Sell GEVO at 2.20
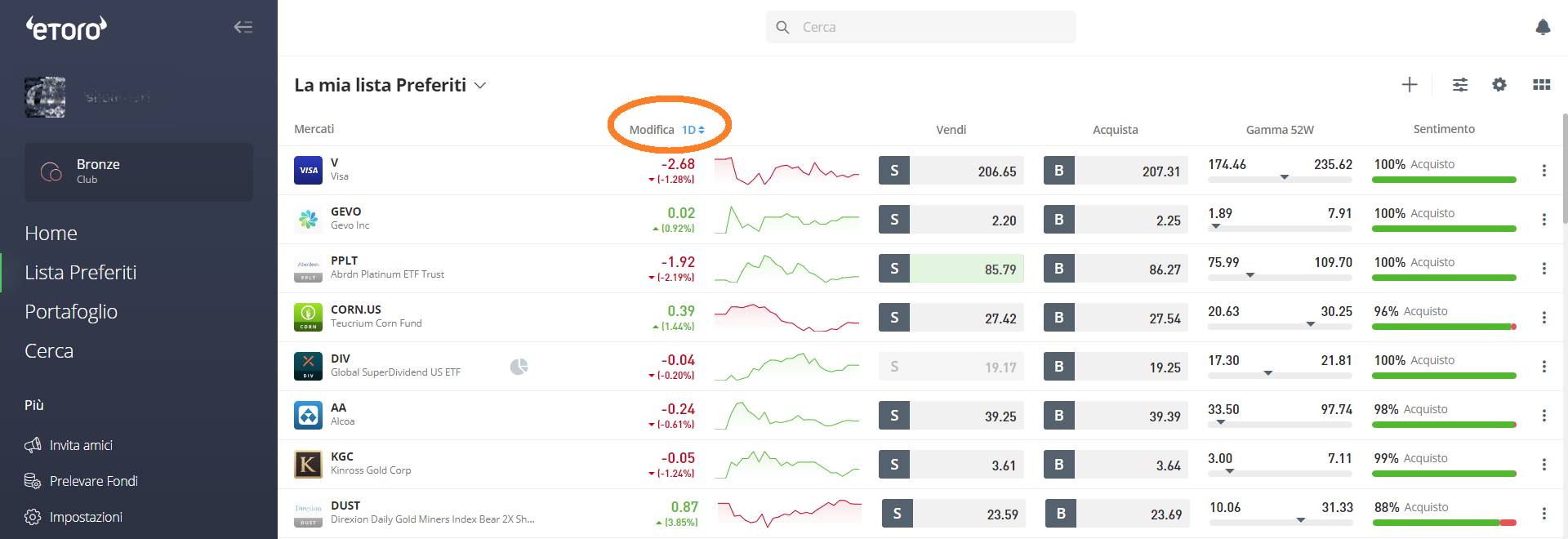Viewport: 1568px width, 539px height. (951, 220)
